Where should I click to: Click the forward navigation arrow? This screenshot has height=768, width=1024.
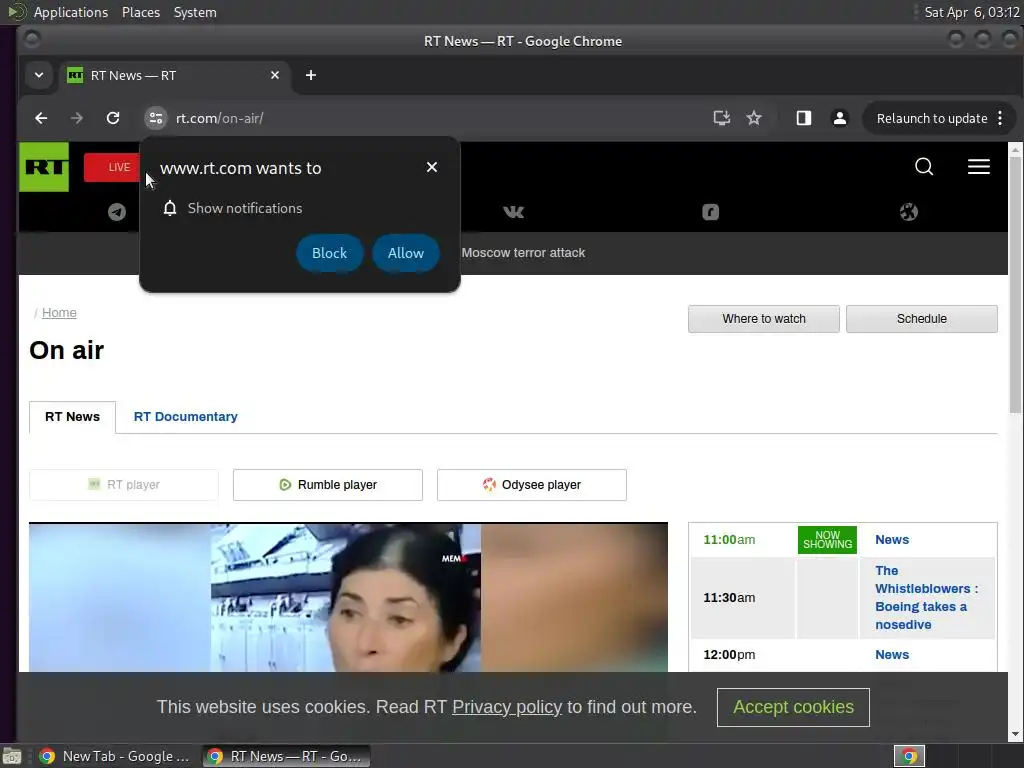coord(77,118)
